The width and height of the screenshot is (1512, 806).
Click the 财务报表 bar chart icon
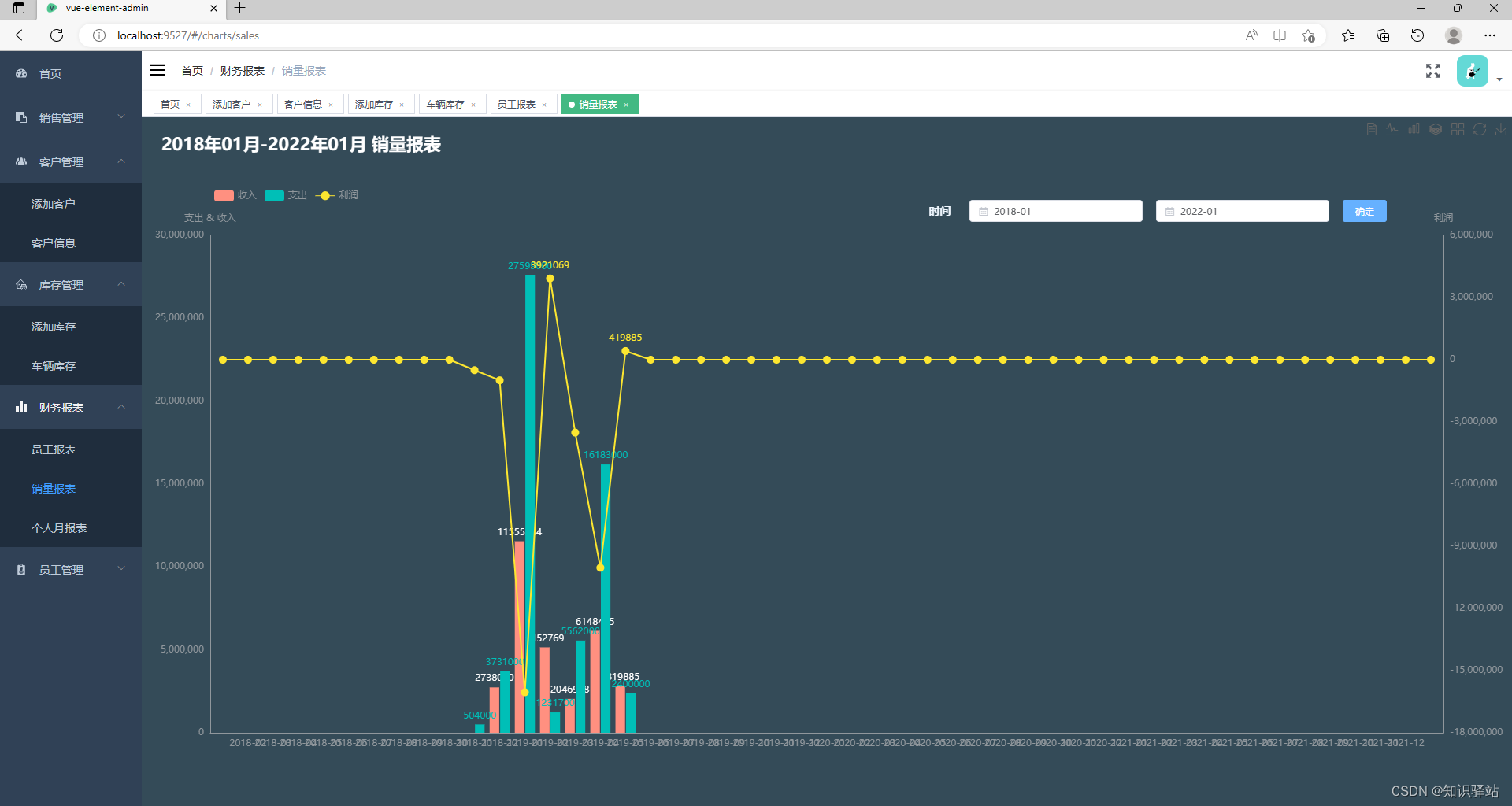tap(21, 407)
